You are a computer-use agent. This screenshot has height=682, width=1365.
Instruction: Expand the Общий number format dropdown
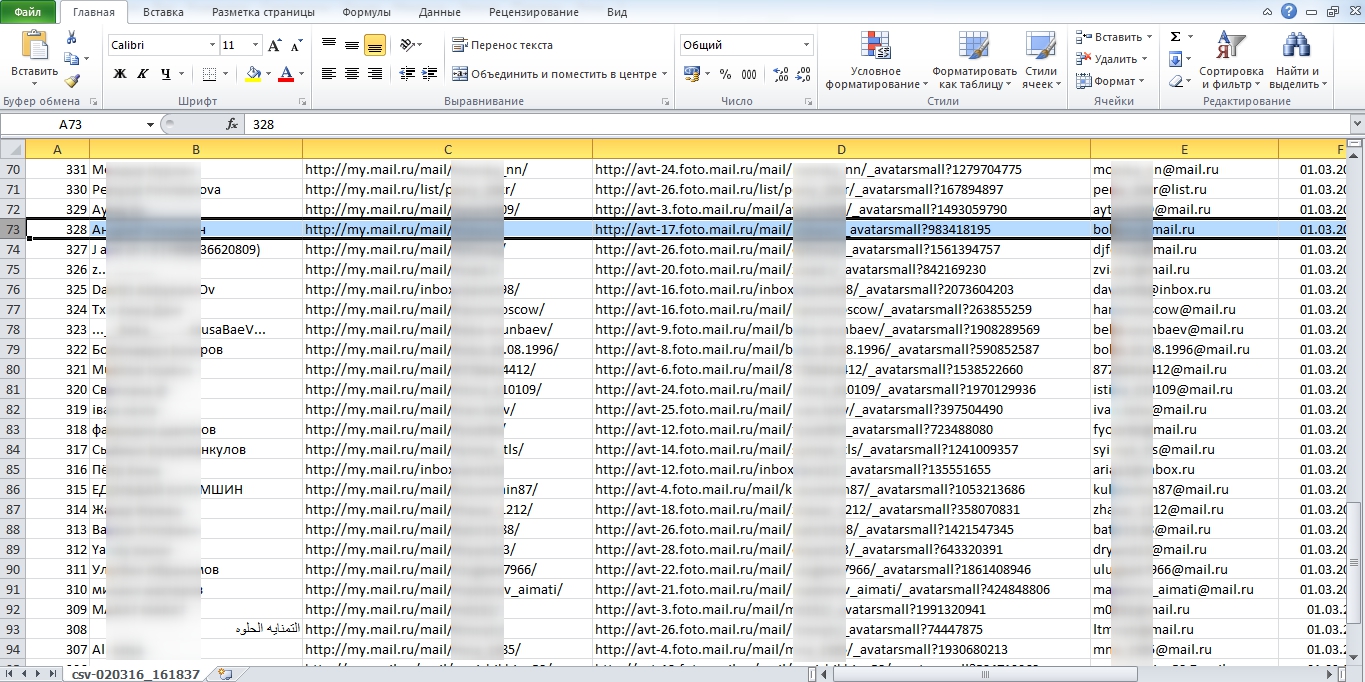click(806, 45)
